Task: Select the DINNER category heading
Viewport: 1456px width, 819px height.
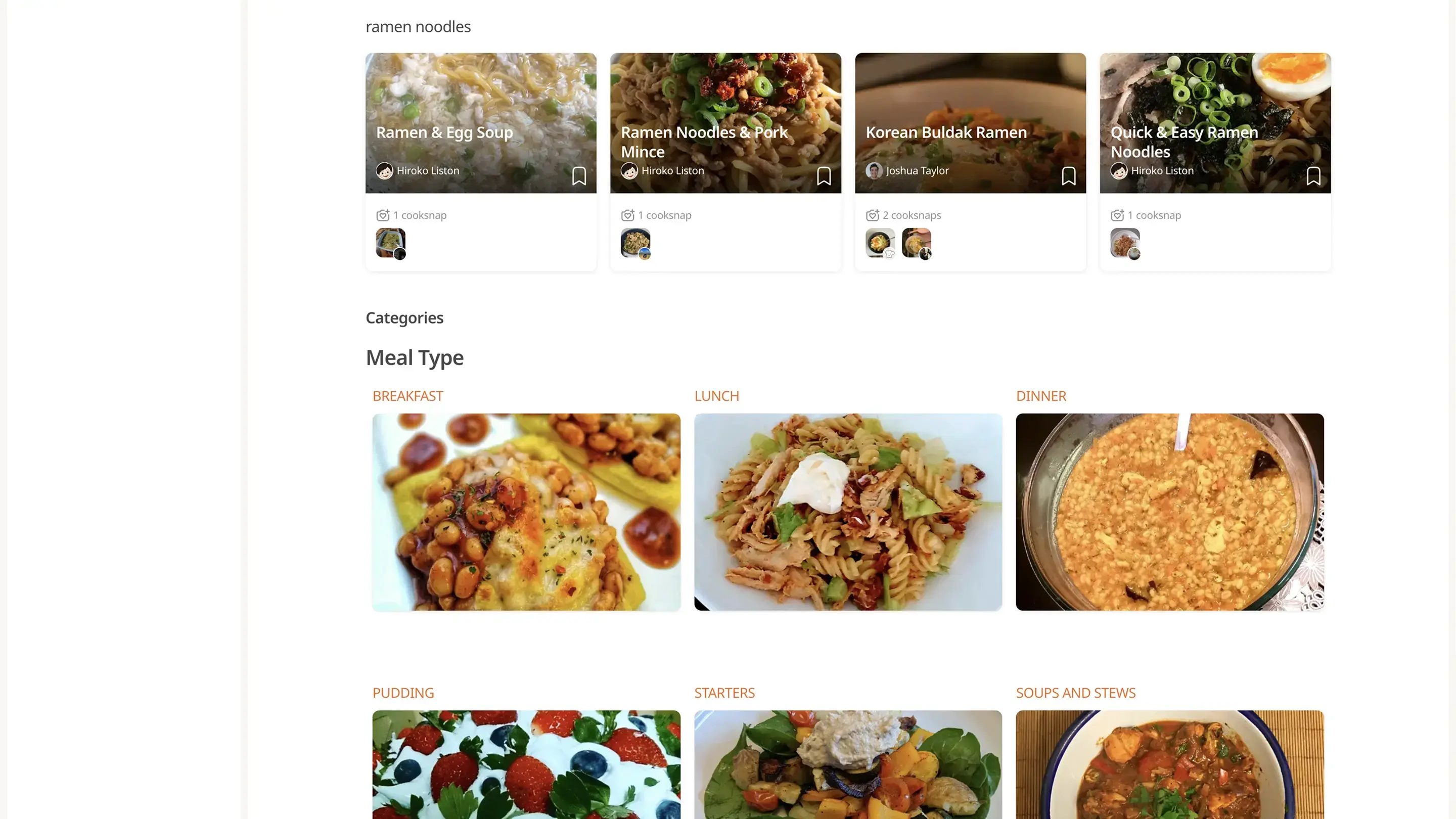Action: click(1040, 396)
